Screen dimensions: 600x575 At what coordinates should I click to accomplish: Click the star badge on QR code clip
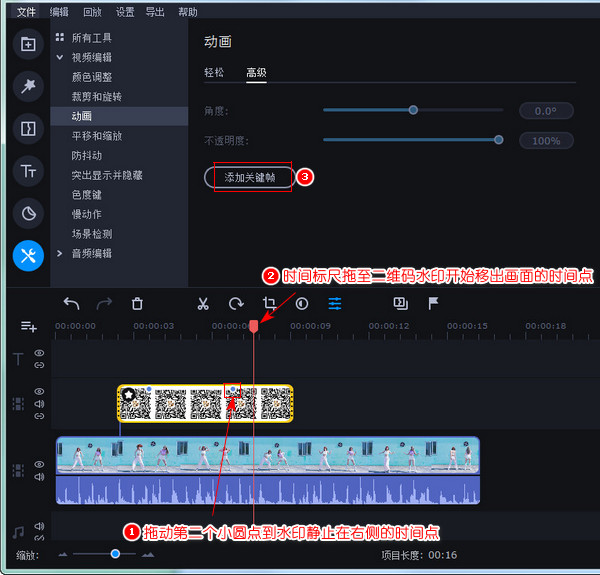tap(128, 394)
